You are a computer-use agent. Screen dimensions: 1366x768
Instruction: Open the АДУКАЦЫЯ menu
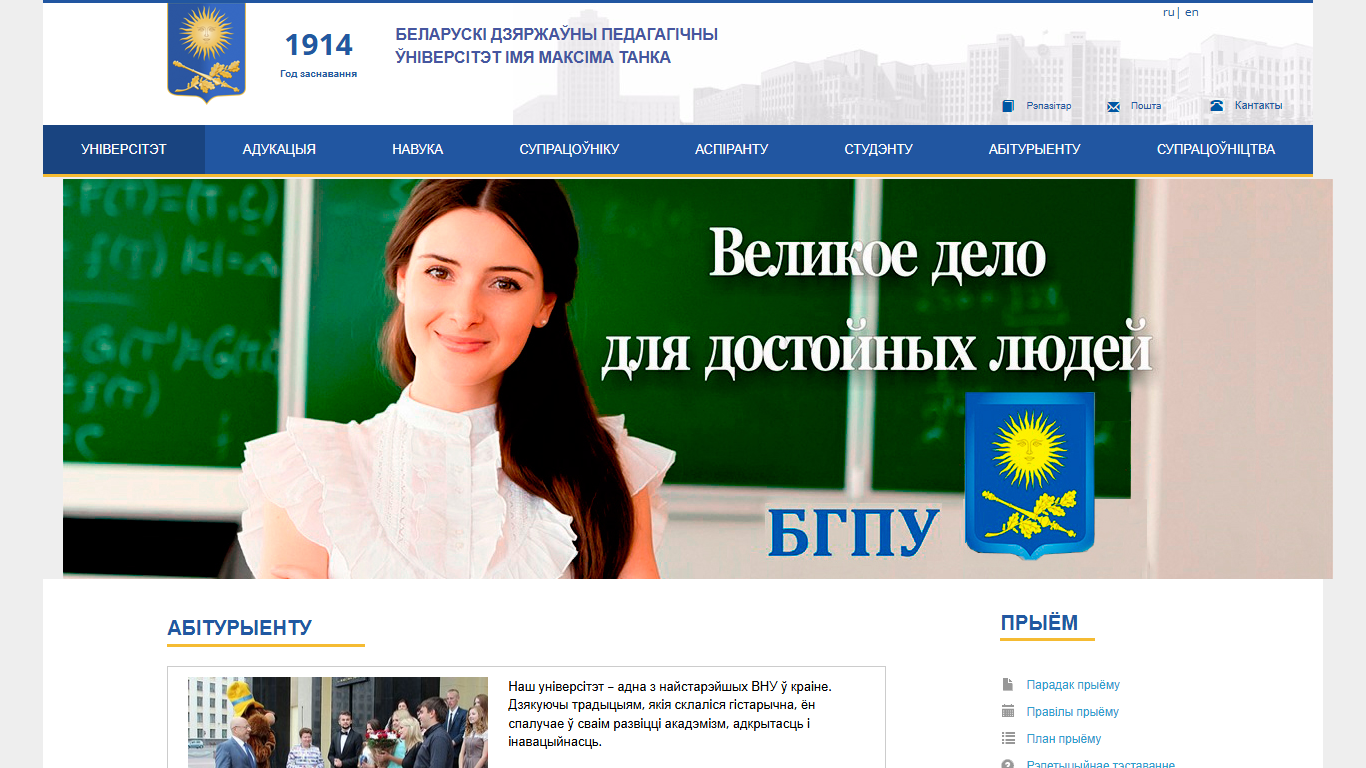pos(279,149)
